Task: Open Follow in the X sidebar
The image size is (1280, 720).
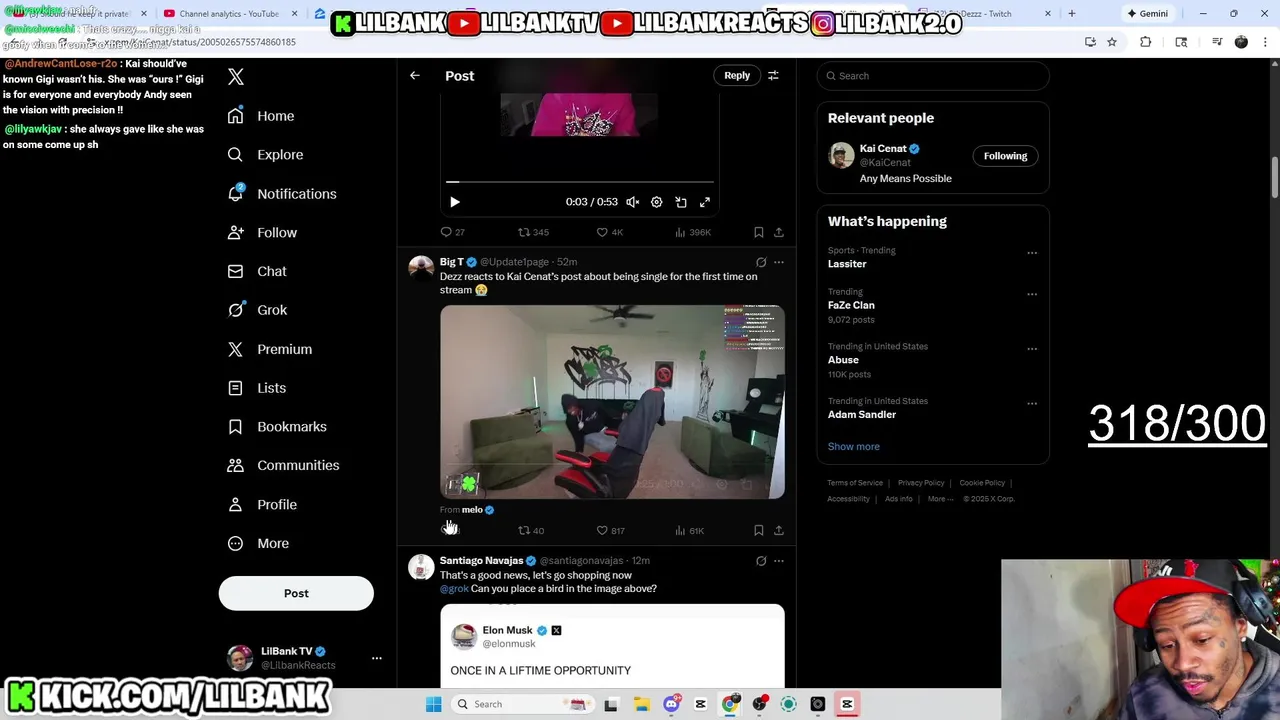Action: point(262,232)
